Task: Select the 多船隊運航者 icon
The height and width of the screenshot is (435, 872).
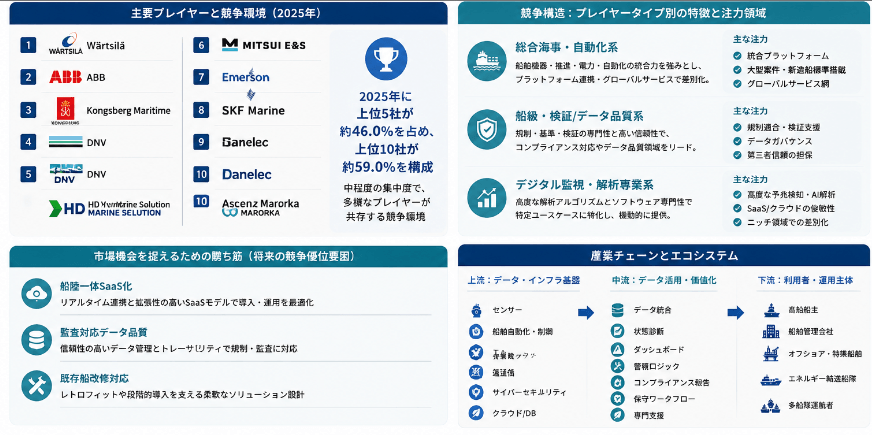Action: (x=771, y=406)
